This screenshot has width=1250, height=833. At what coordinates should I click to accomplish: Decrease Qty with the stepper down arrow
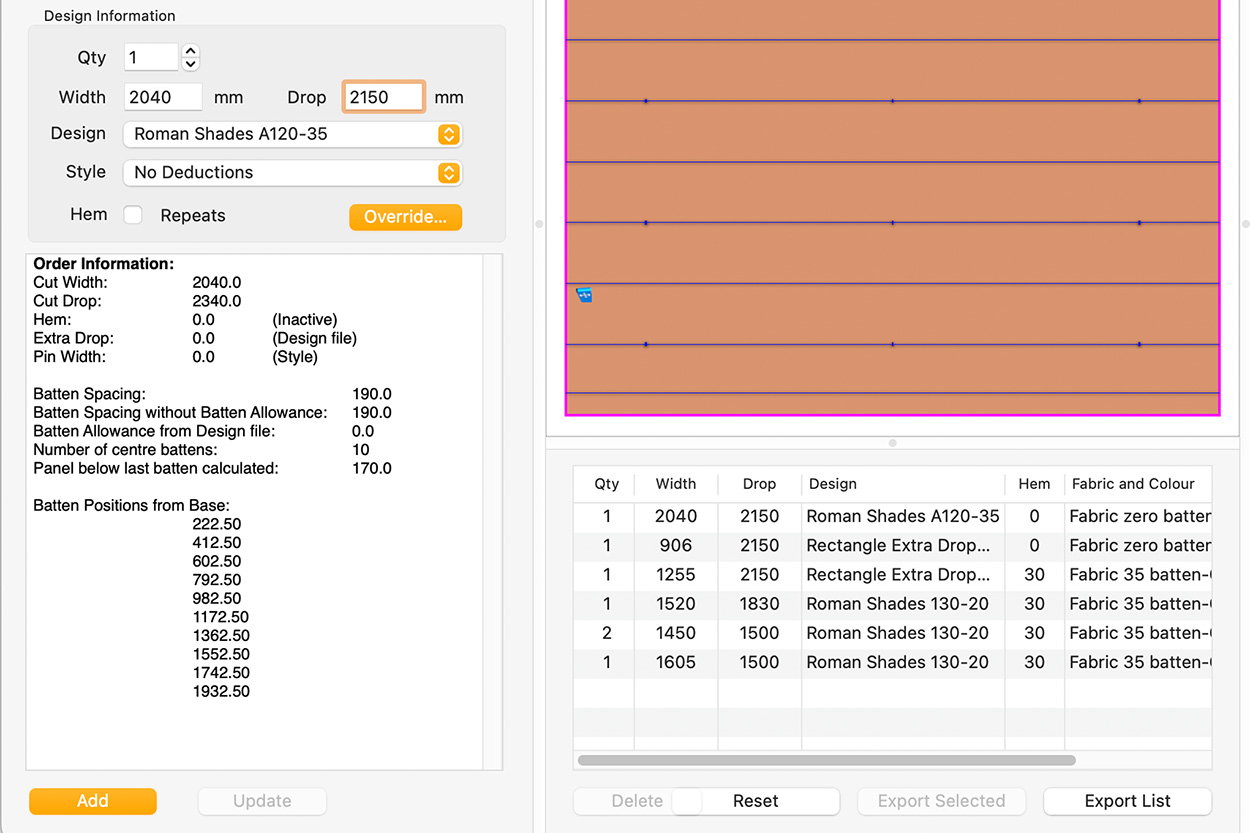click(x=191, y=64)
